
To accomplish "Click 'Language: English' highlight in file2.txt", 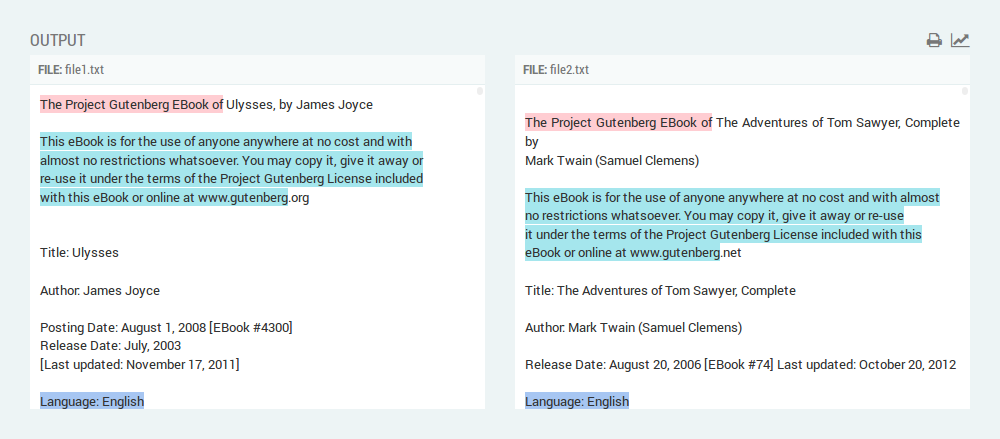I will pos(577,401).
